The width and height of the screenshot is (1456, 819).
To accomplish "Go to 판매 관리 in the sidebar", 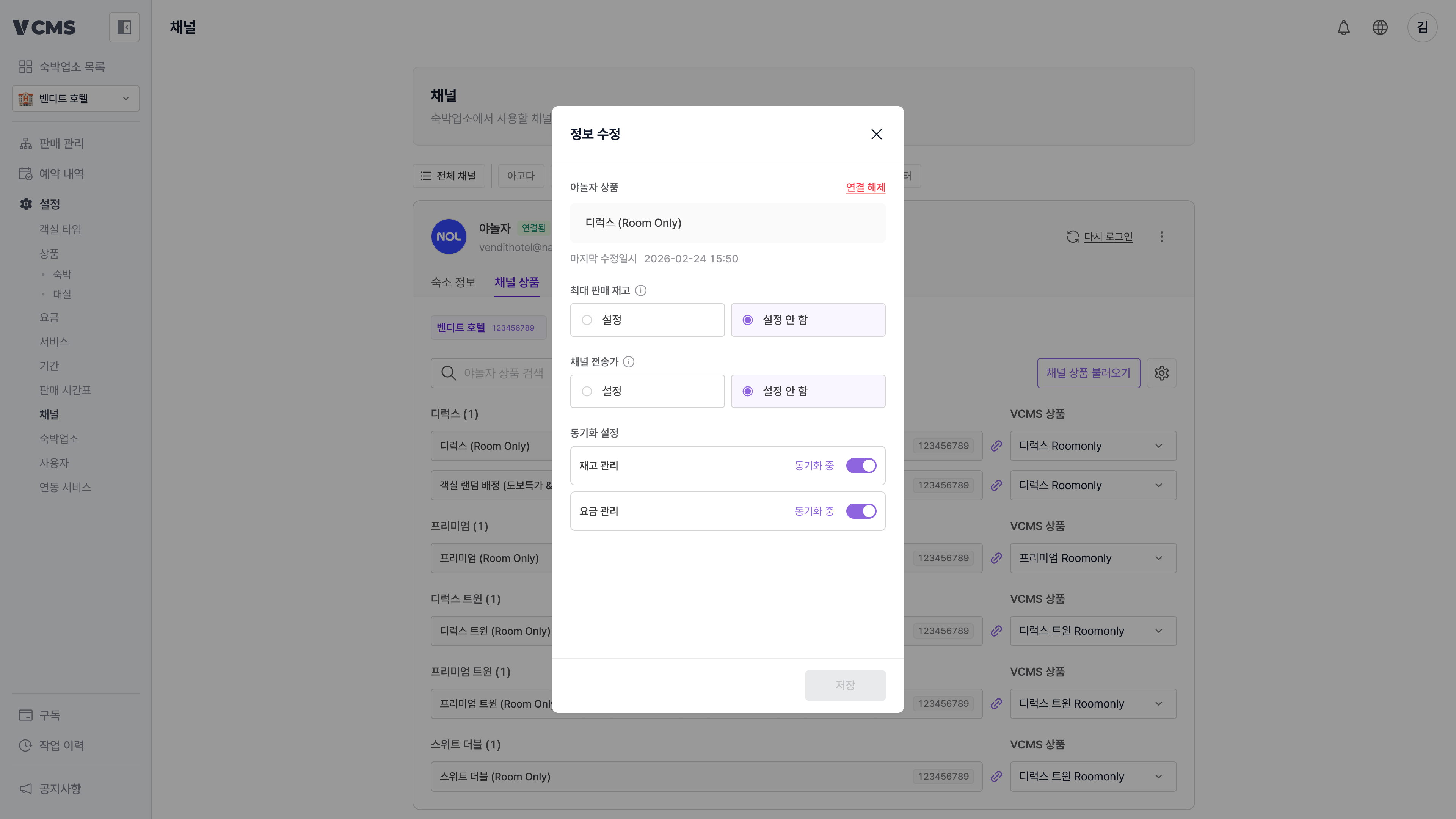I will coord(52,144).
